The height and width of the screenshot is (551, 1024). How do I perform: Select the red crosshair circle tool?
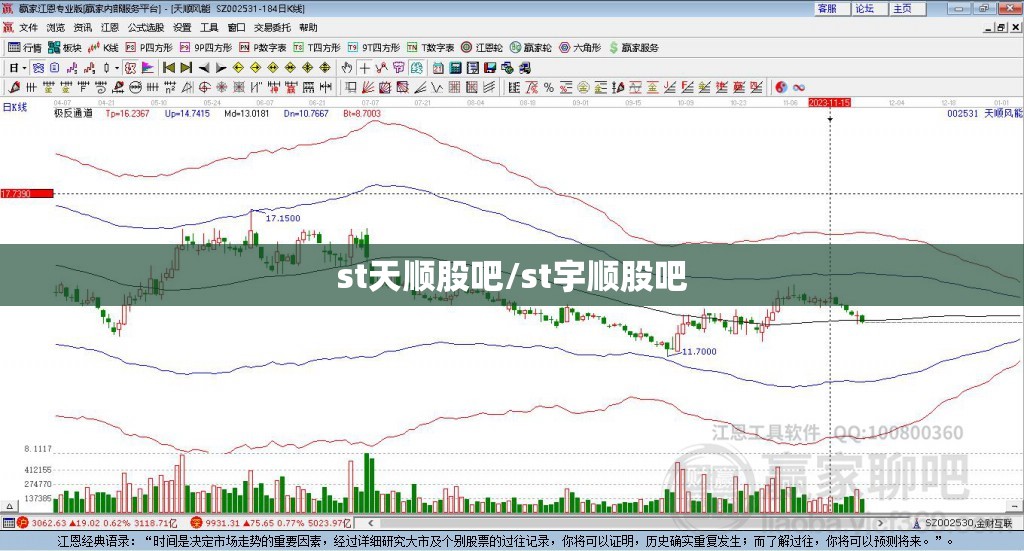[204, 87]
